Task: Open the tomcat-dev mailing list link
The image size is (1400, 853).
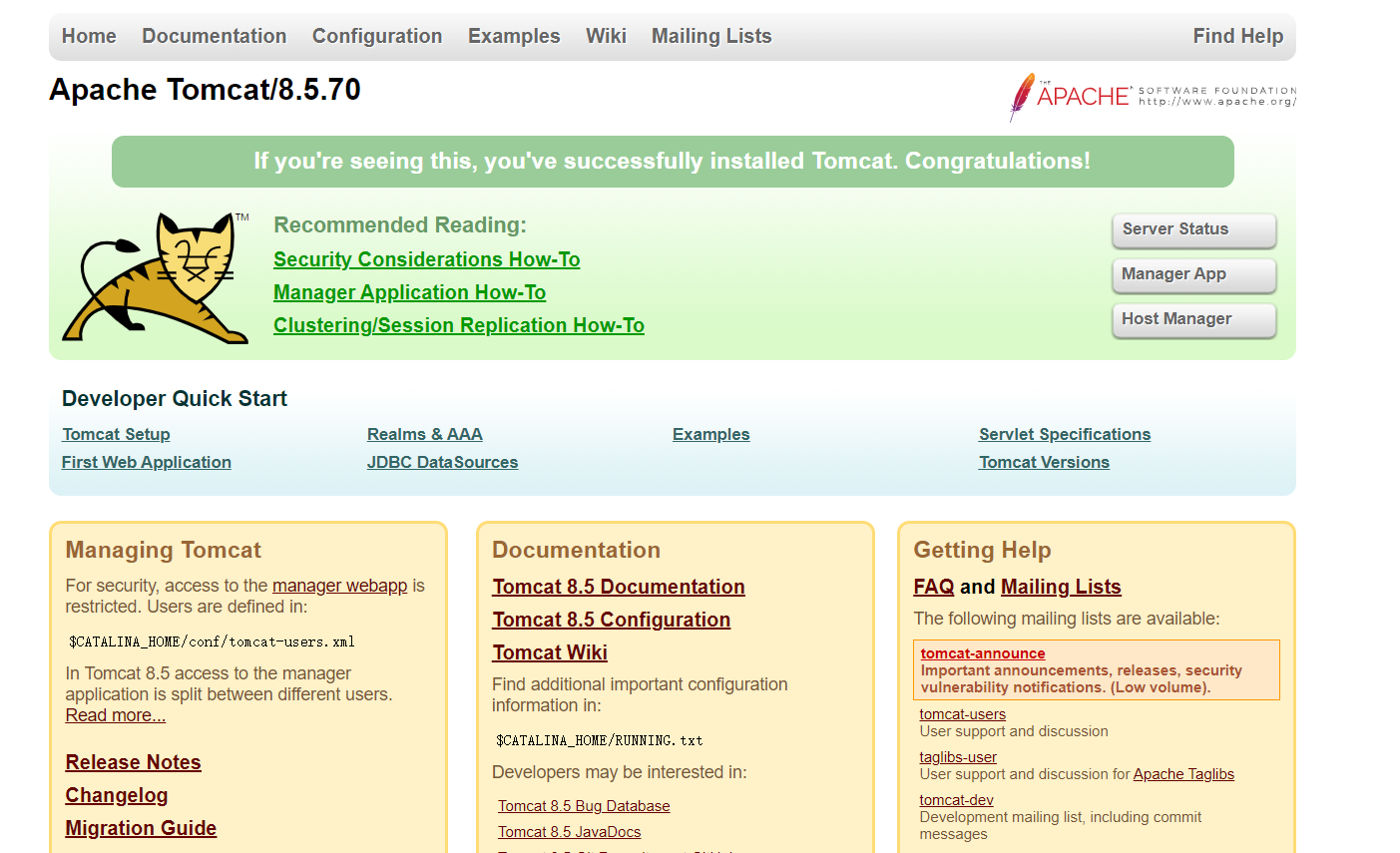Action: [x=957, y=800]
